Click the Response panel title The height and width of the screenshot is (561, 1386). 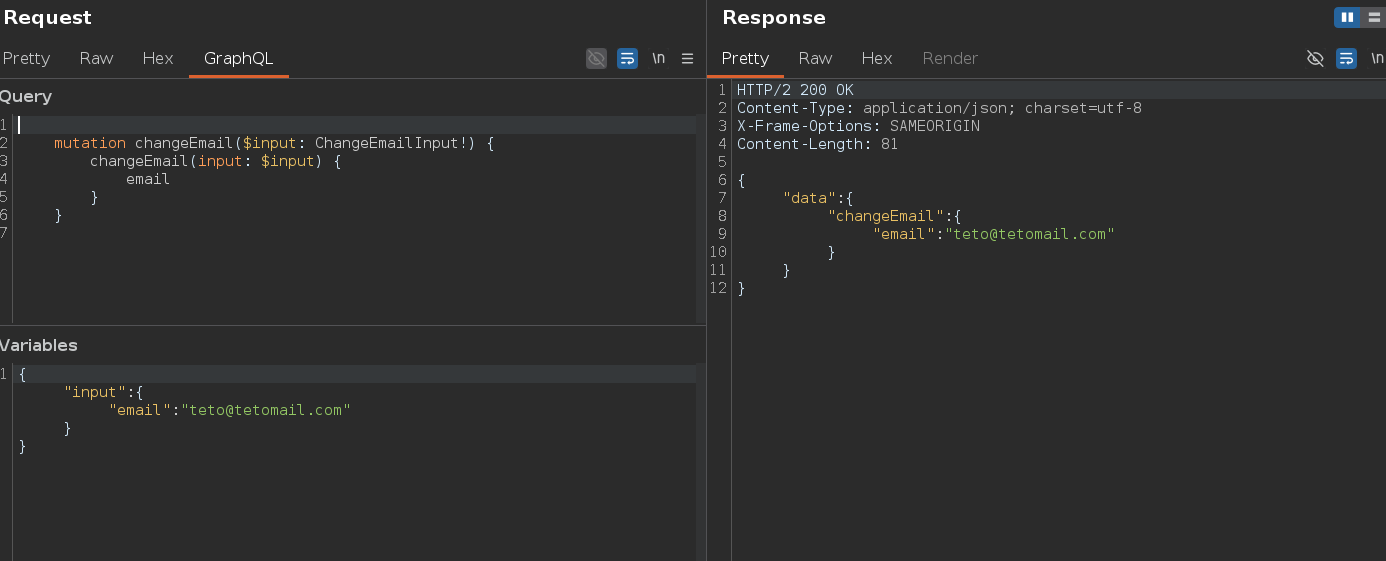pyautogui.click(x=774, y=17)
